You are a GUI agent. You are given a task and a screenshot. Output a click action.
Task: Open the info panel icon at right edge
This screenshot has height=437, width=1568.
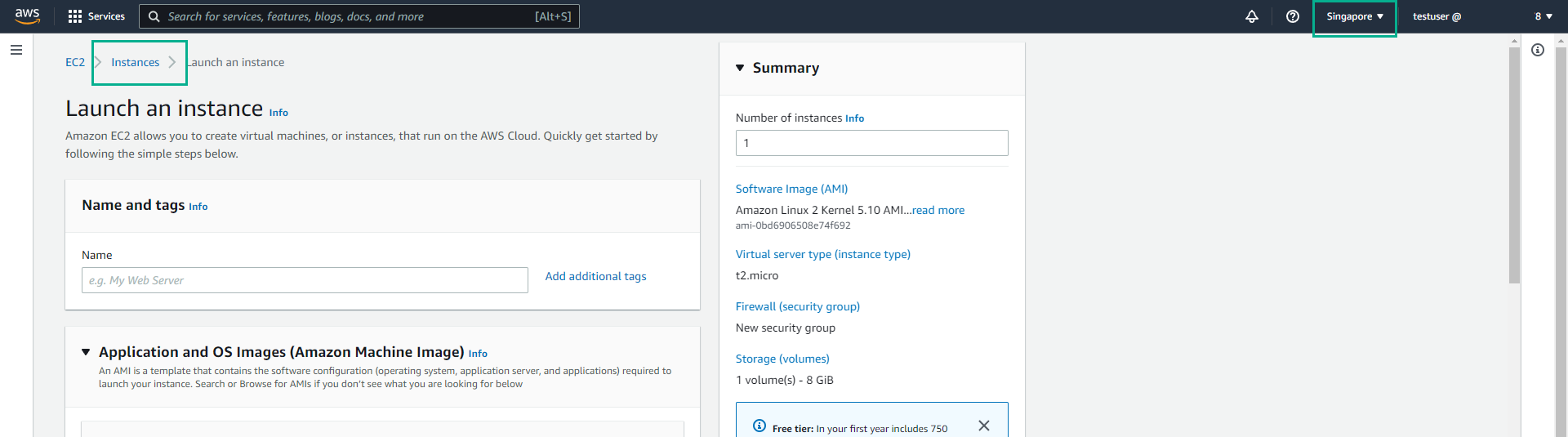tap(1538, 50)
